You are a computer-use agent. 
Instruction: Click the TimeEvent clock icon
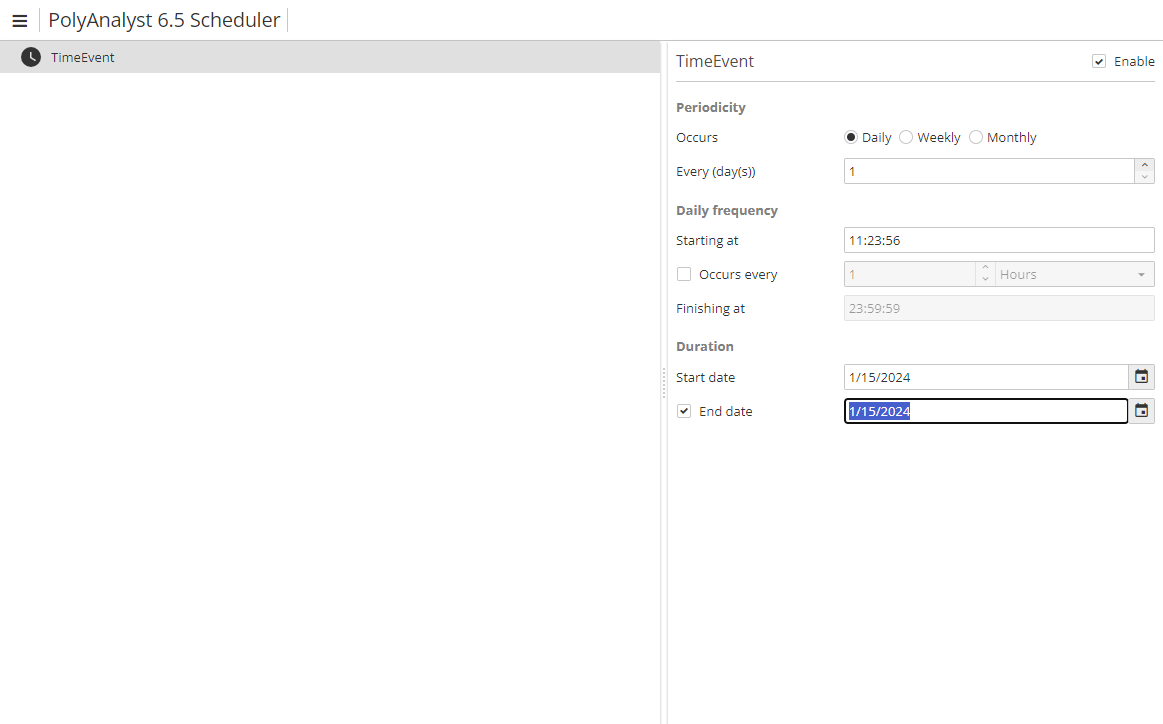click(x=31, y=57)
